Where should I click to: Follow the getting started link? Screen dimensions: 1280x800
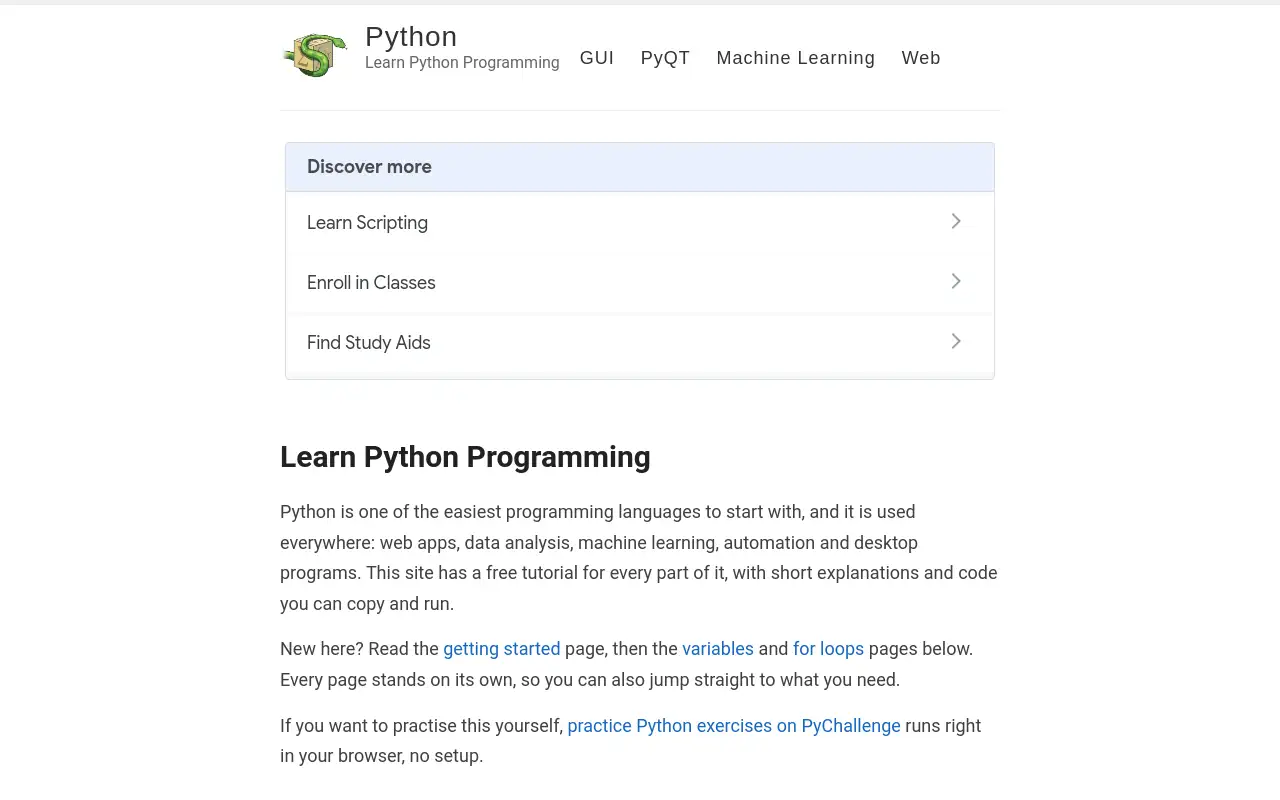coord(502,649)
